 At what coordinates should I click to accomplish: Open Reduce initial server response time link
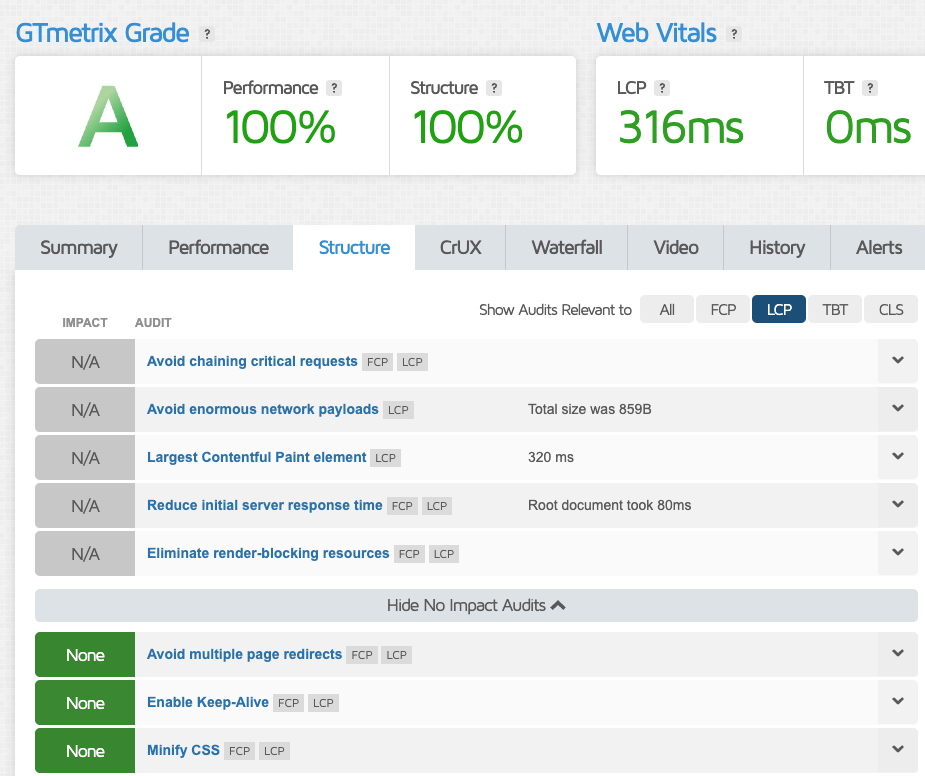click(x=264, y=505)
